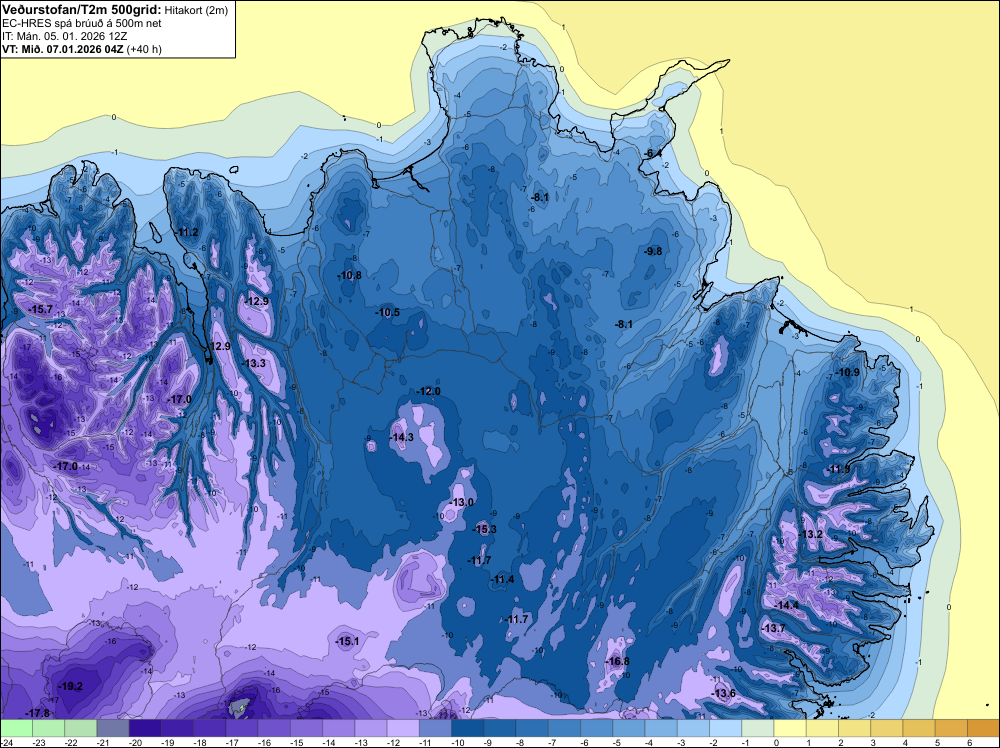Click the -10.5 temperature label

click(387, 312)
